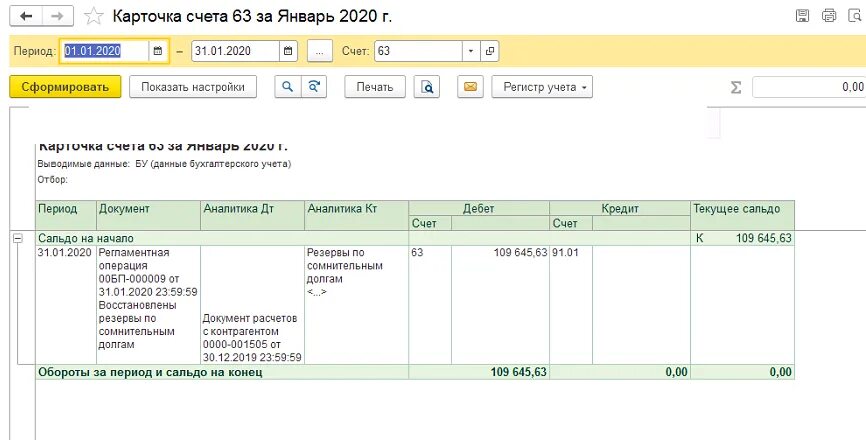Screen dimensions: 866x440
Task: Add report to favorites with the star icon
Action: [x=93, y=16]
